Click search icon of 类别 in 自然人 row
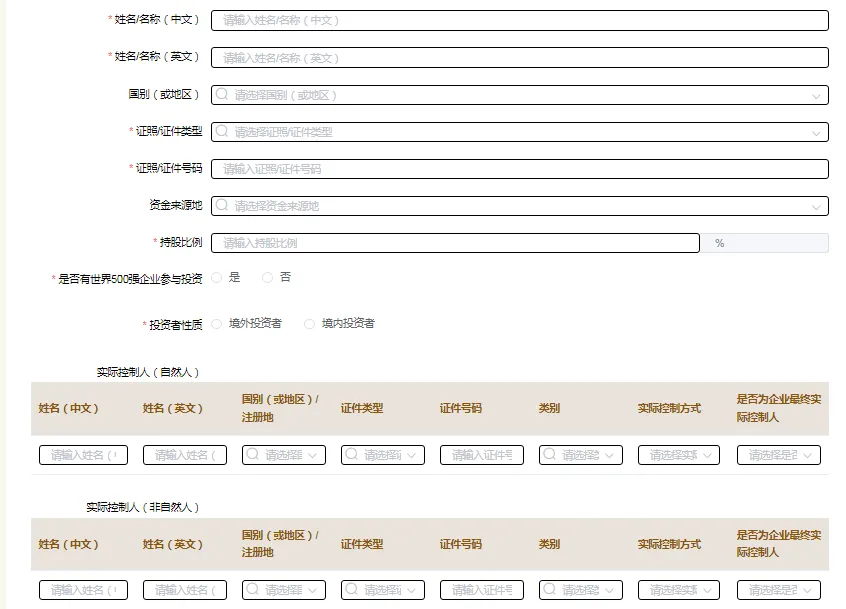 tap(549, 454)
